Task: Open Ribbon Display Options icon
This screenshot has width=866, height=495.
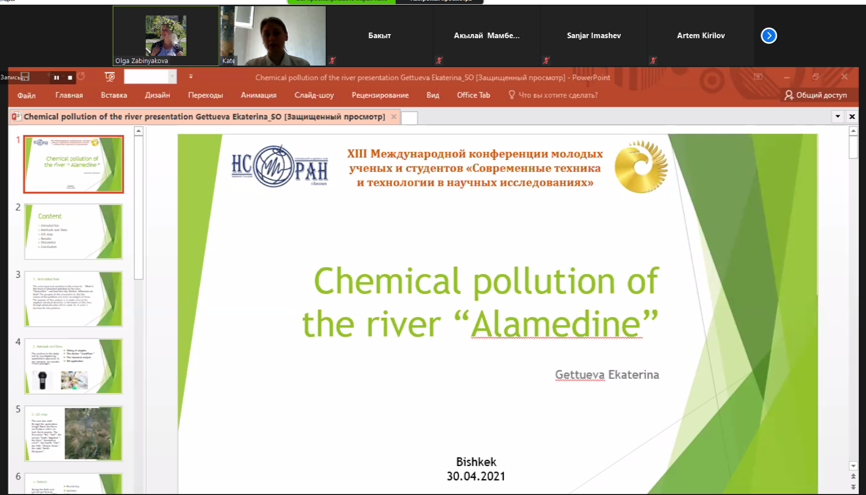Action: point(758,77)
